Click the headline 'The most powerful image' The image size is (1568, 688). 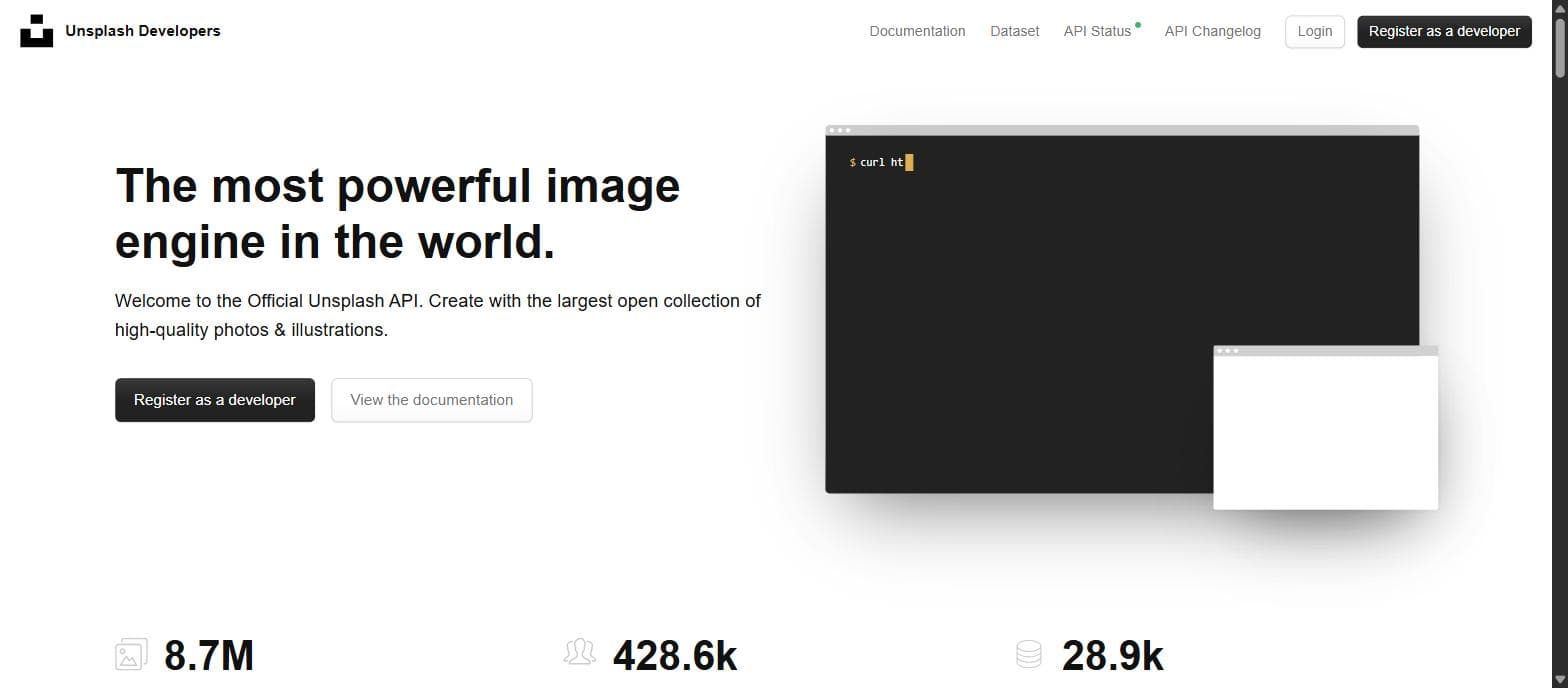point(398,186)
